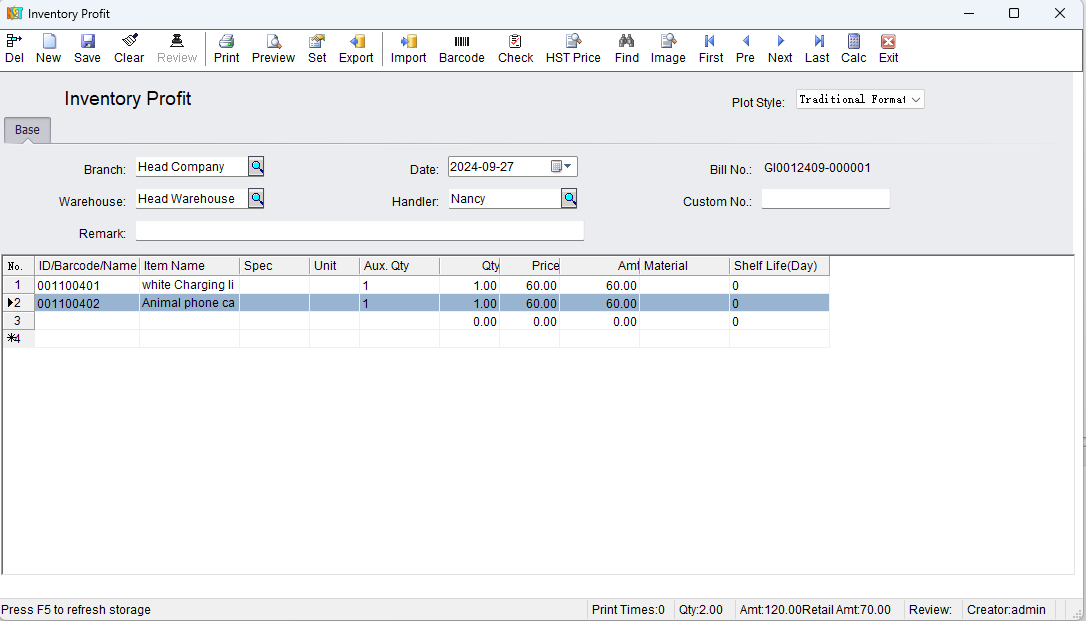1086x621 pixels.
Task: Open the Calc calculator tool
Action: [x=853, y=48]
